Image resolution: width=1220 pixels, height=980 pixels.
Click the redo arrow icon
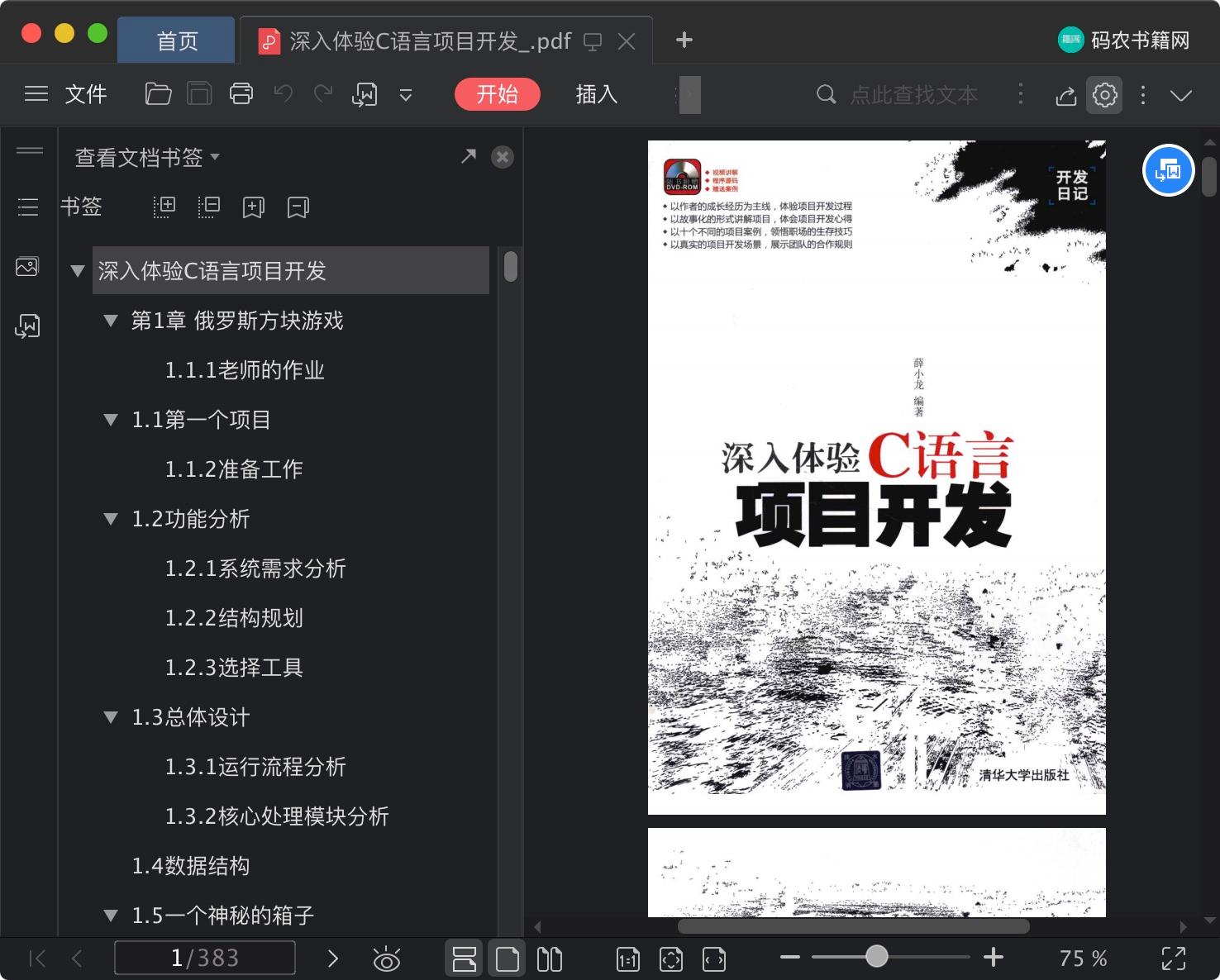click(x=323, y=93)
